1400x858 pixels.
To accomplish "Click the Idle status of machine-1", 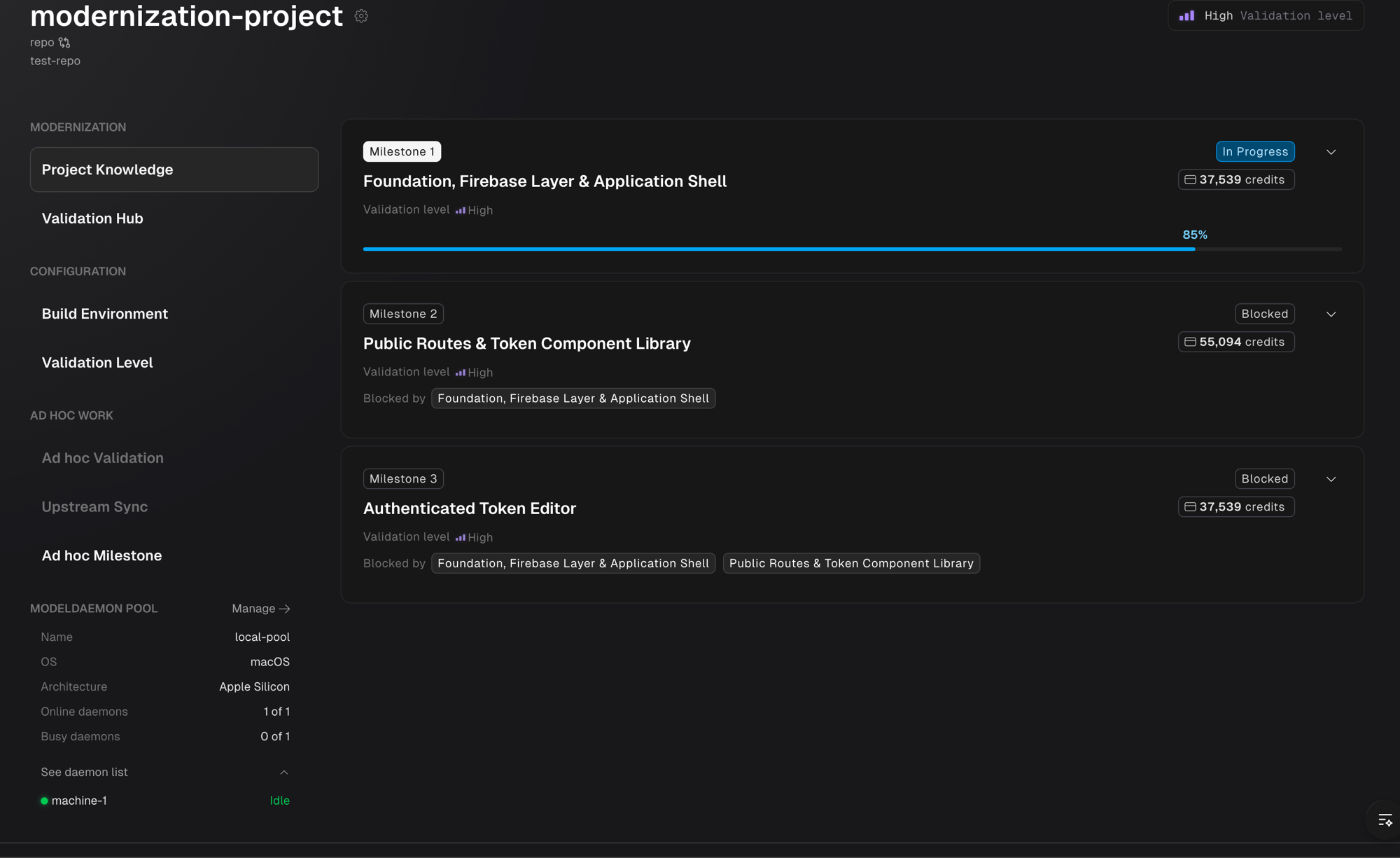I will (279, 801).
